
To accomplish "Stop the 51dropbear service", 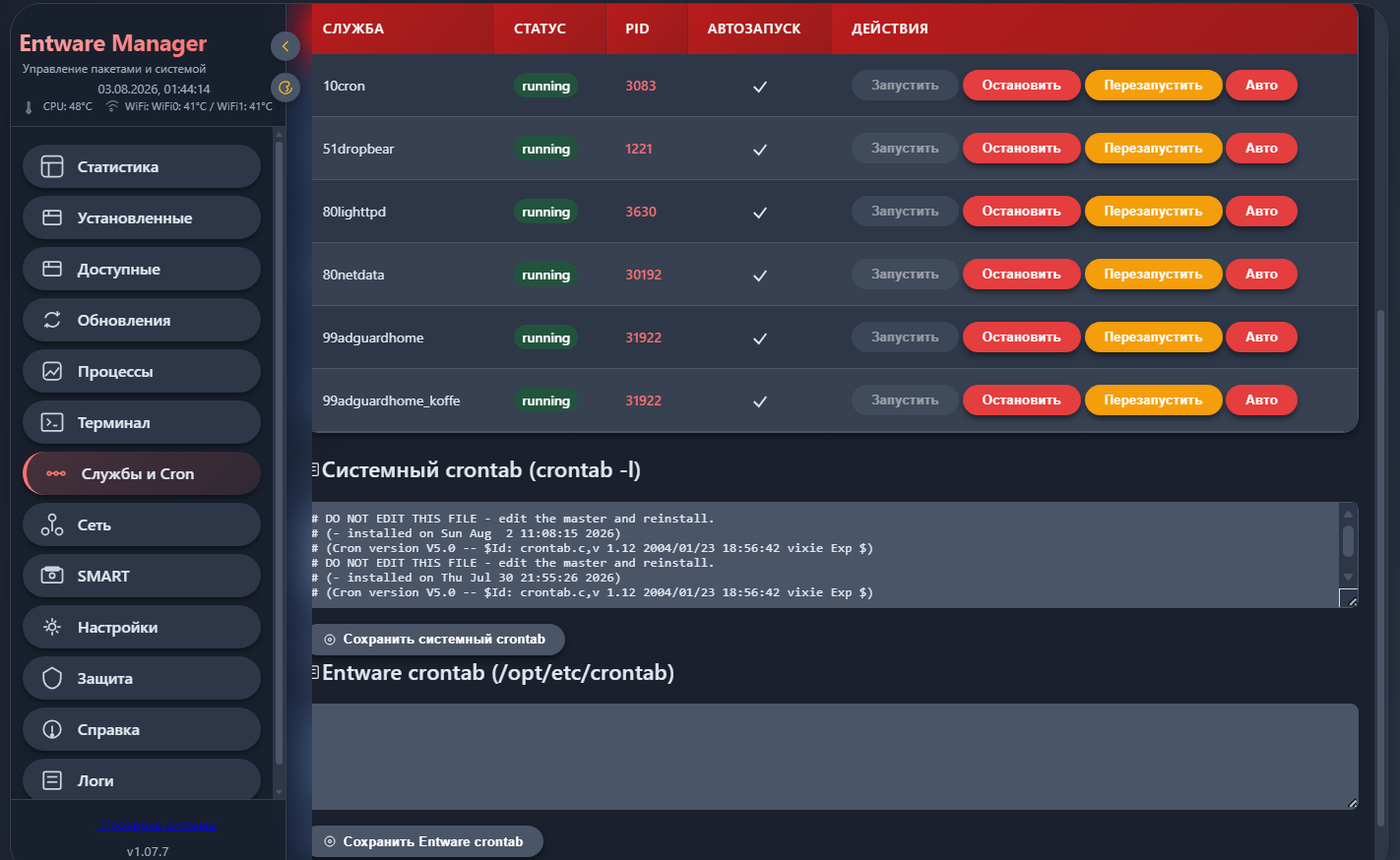I will 1021,149.
